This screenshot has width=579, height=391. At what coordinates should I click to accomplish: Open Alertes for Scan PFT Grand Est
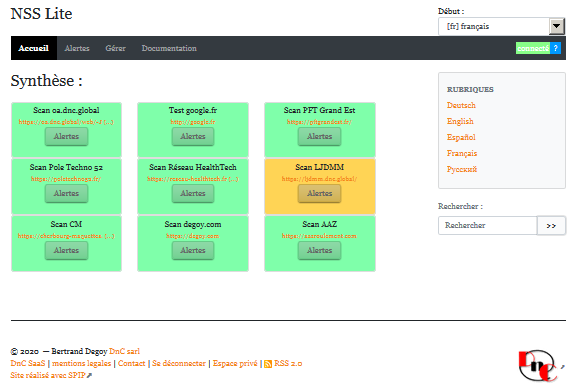pyautogui.click(x=319, y=136)
